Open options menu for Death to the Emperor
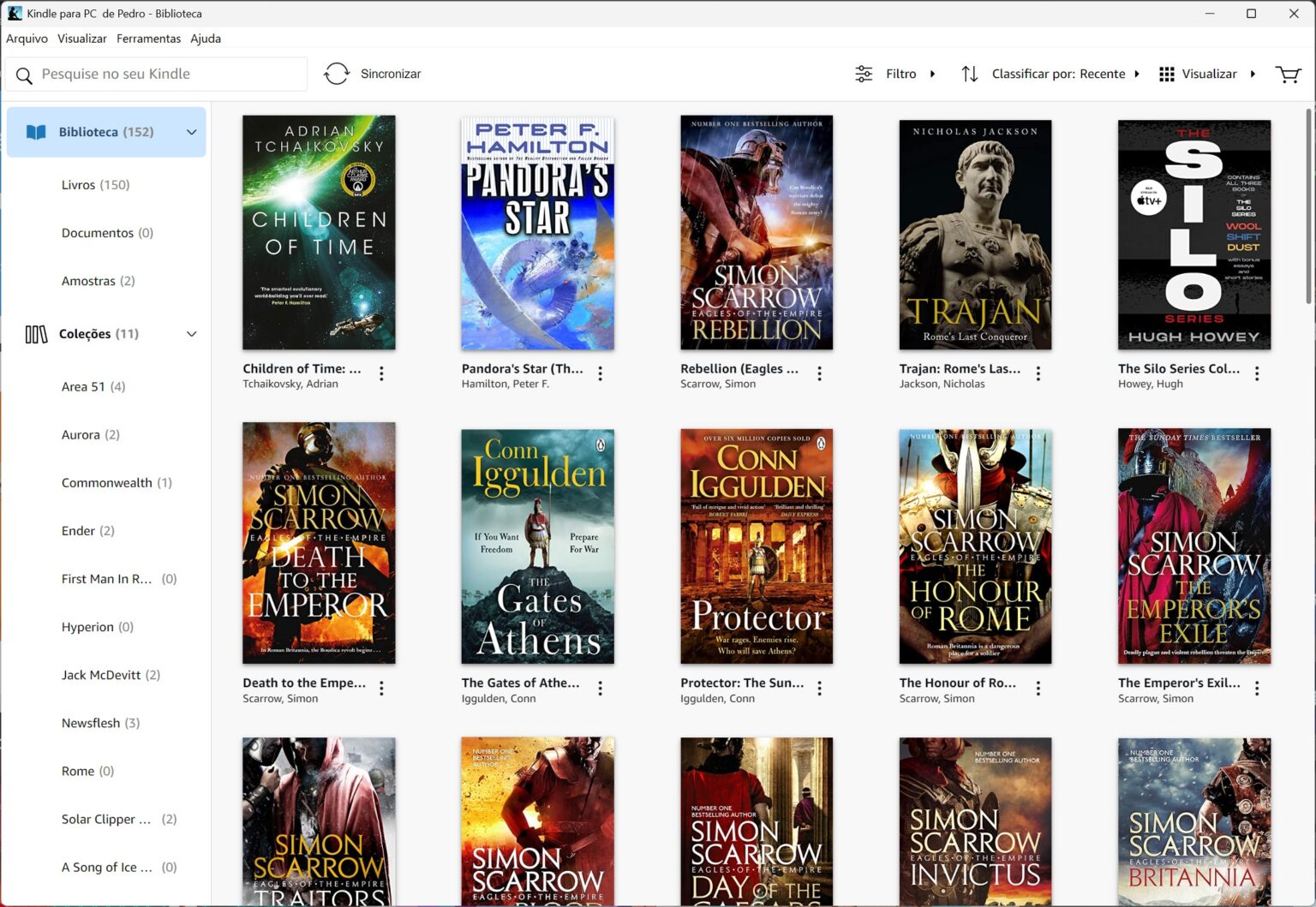 (x=381, y=688)
